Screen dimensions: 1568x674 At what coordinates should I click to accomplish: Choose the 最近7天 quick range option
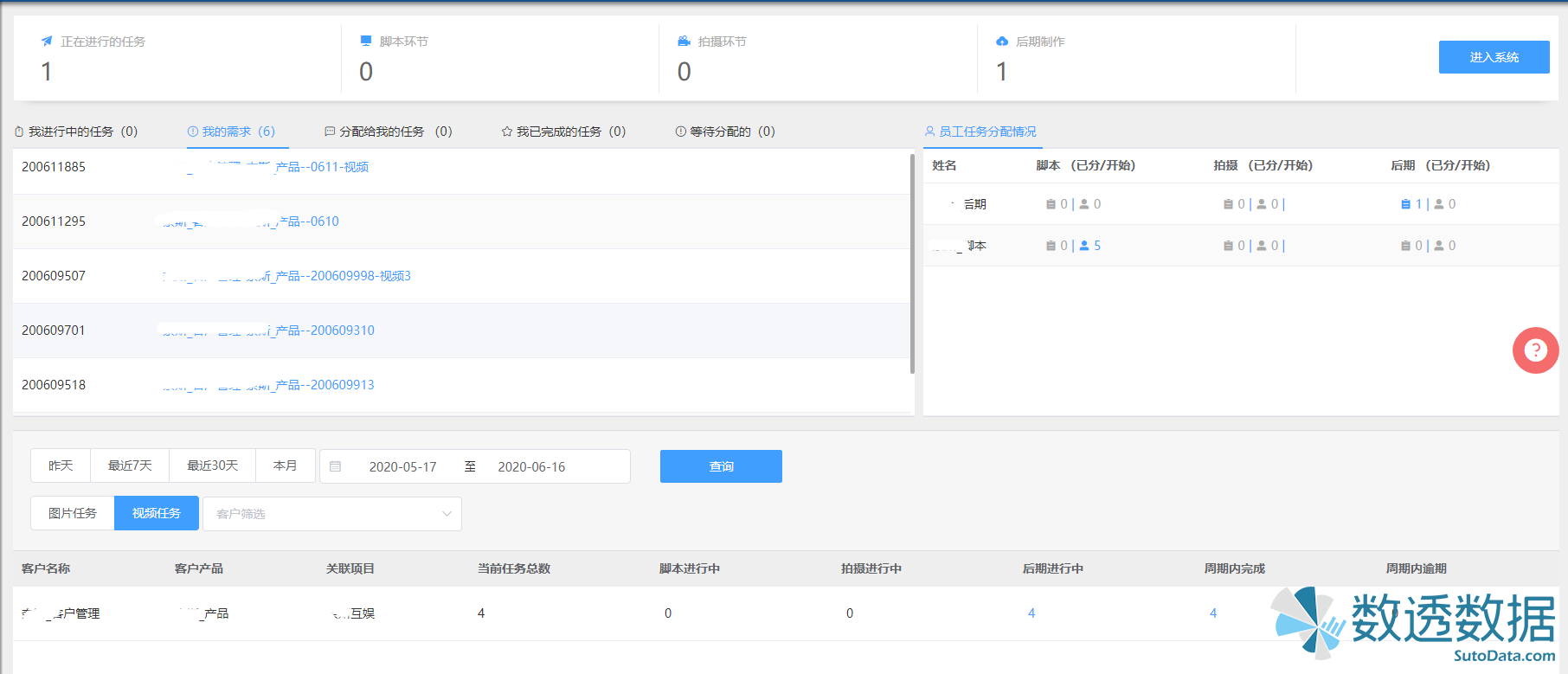point(130,465)
